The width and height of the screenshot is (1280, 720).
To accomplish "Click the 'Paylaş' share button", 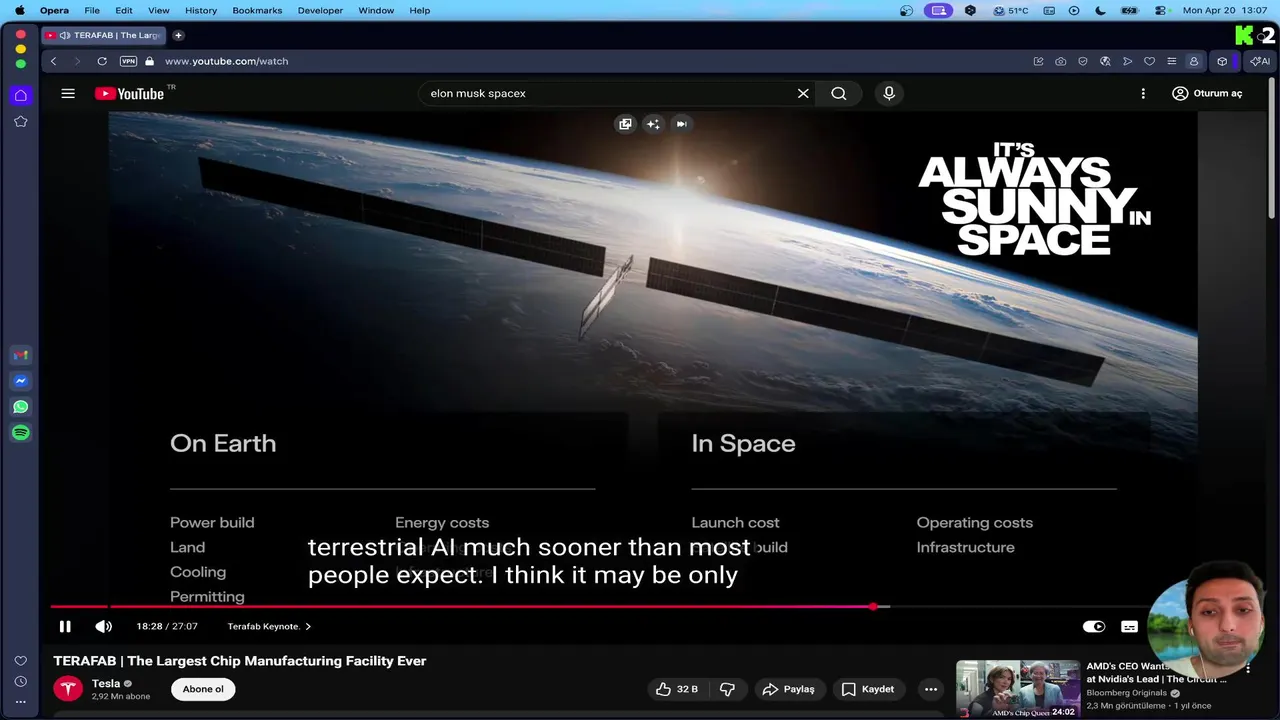I will tap(788, 689).
